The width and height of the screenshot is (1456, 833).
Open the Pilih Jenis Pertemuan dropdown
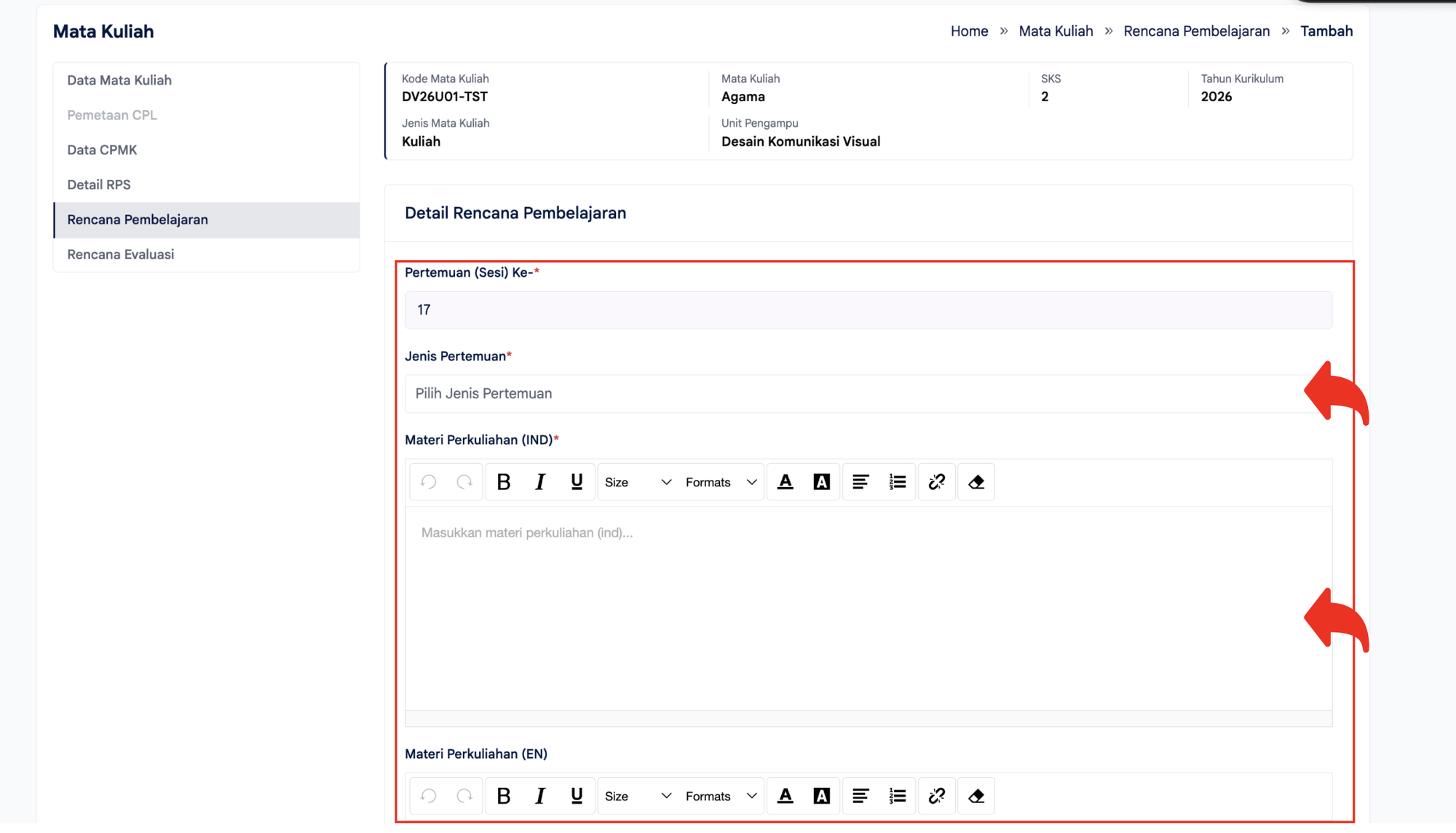(868, 394)
